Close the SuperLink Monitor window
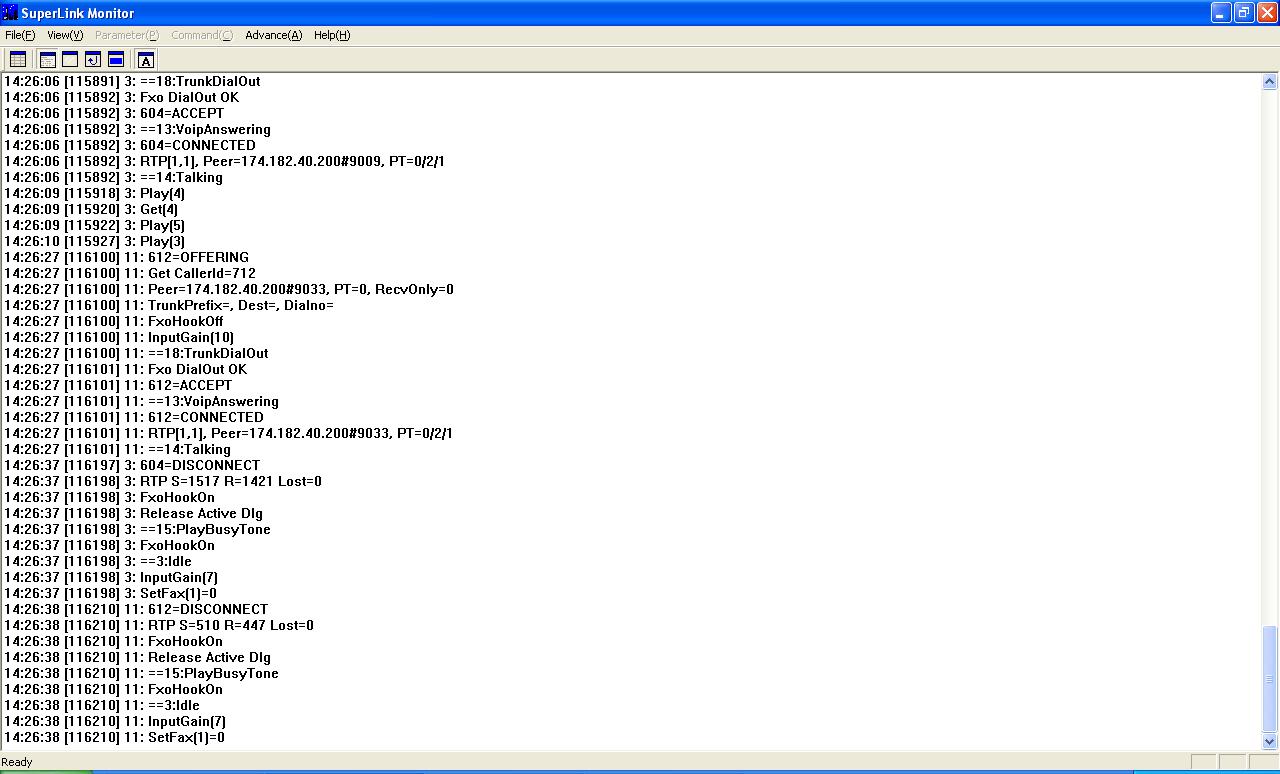Viewport: 1280px width, 774px height. point(1266,13)
